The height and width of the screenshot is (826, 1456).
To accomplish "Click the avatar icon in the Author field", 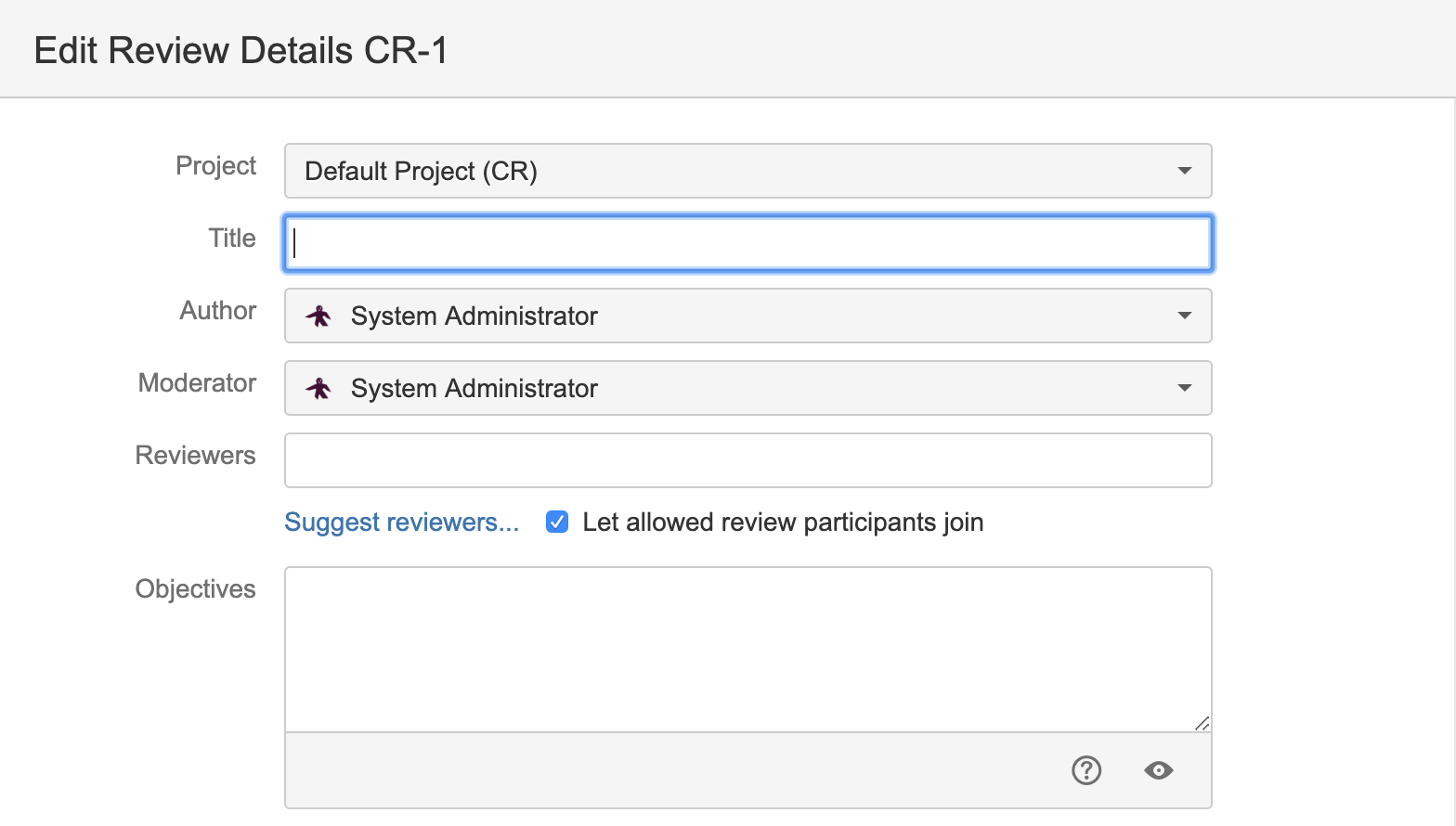I will pyautogui.click(x=318, y=316).
